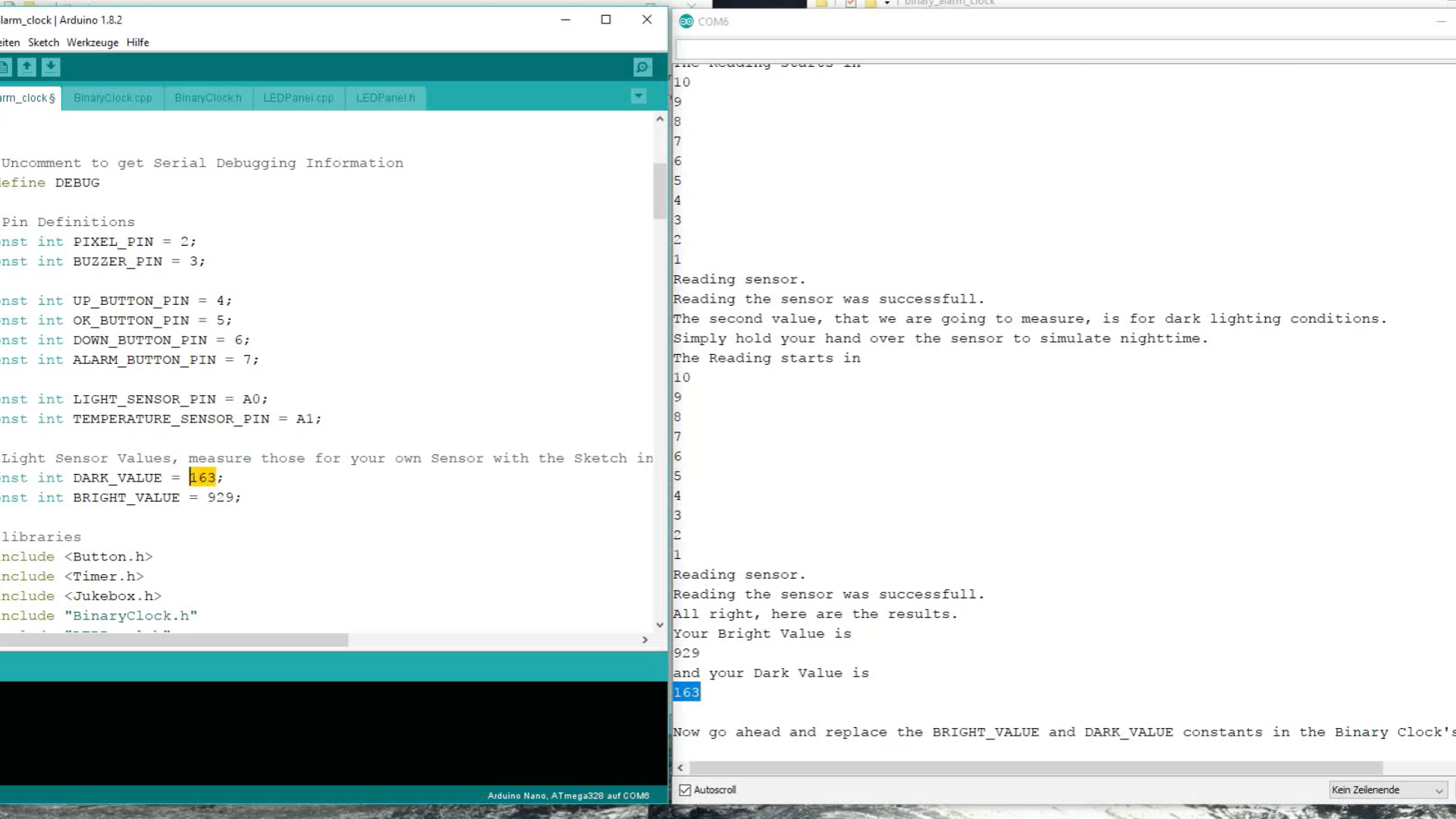Select the LEDPanel.cpp tab

pos(298,97)
